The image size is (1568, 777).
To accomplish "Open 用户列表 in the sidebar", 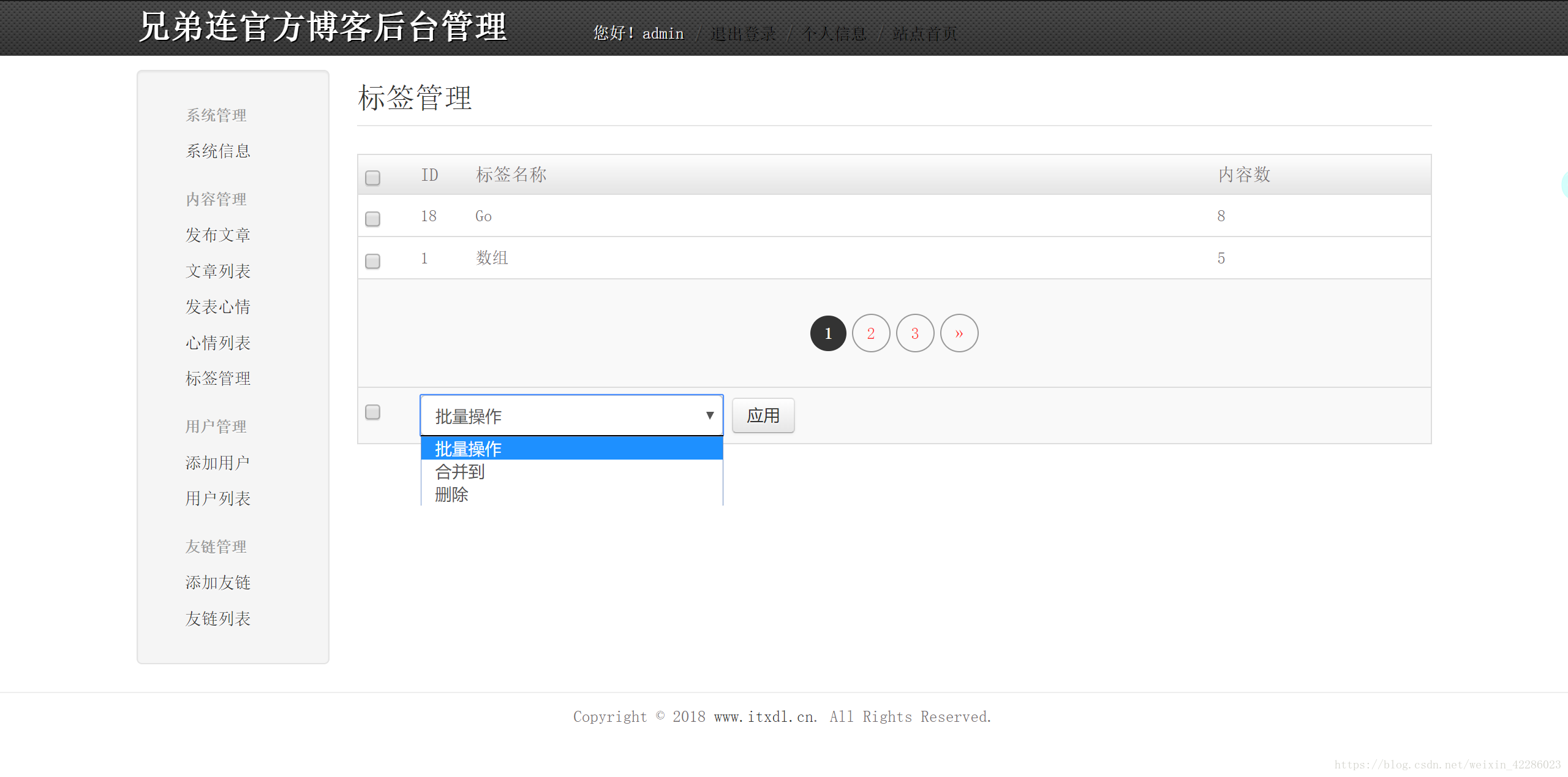I will point(218,498).
